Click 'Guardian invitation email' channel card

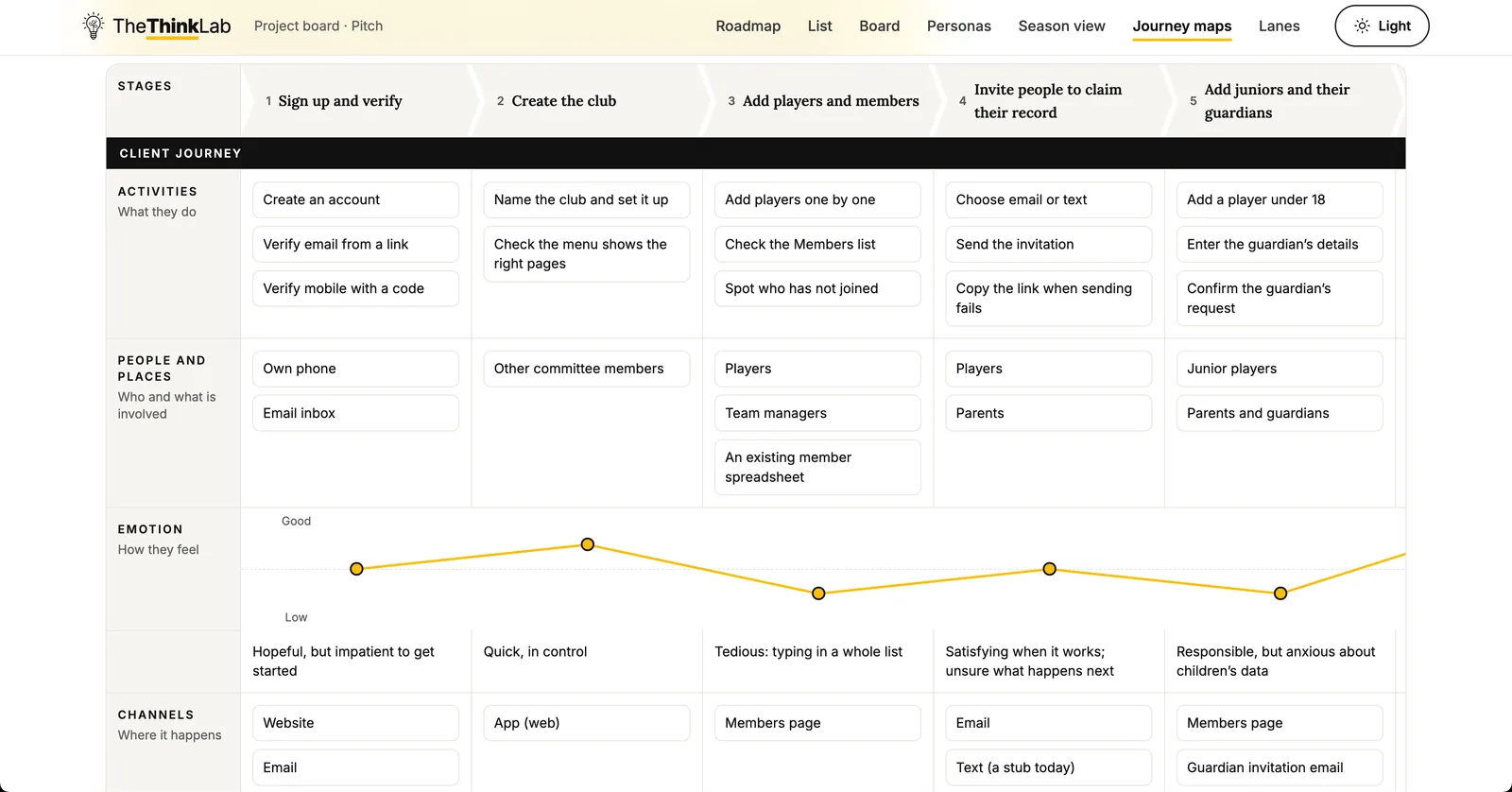(x=1280, y=767)
